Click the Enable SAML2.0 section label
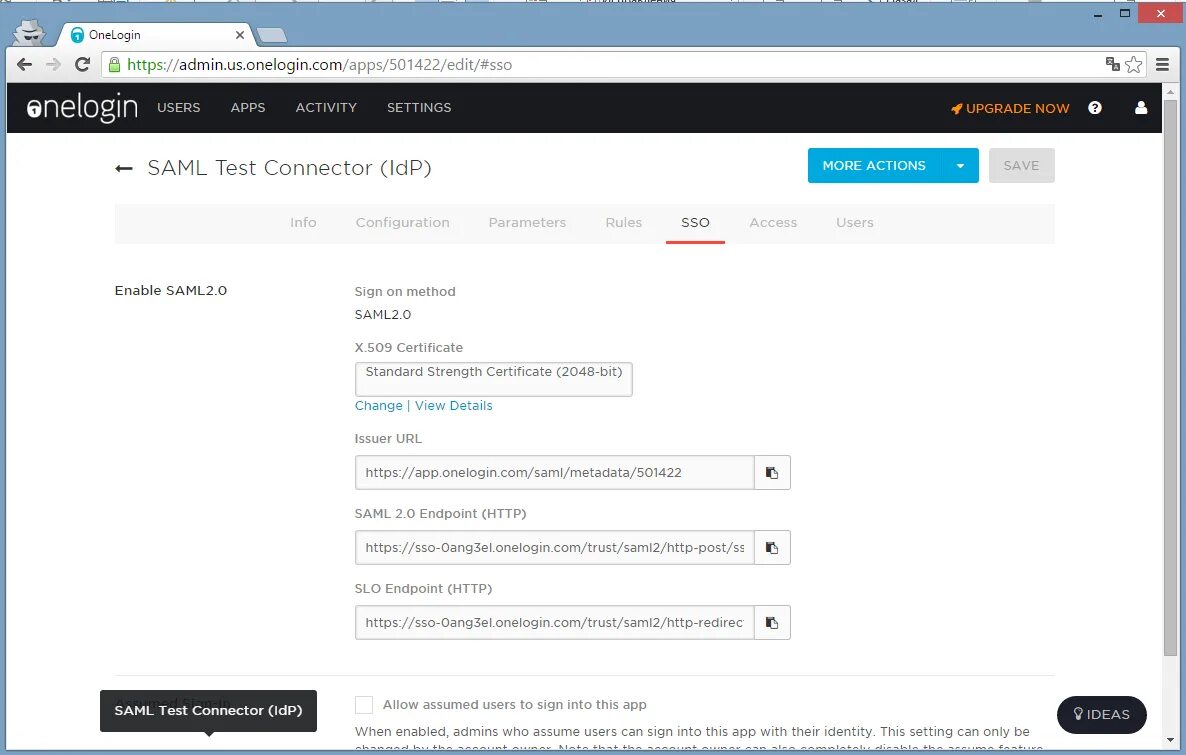This screenshot has width=1186, height=755. tap(171, 291)
